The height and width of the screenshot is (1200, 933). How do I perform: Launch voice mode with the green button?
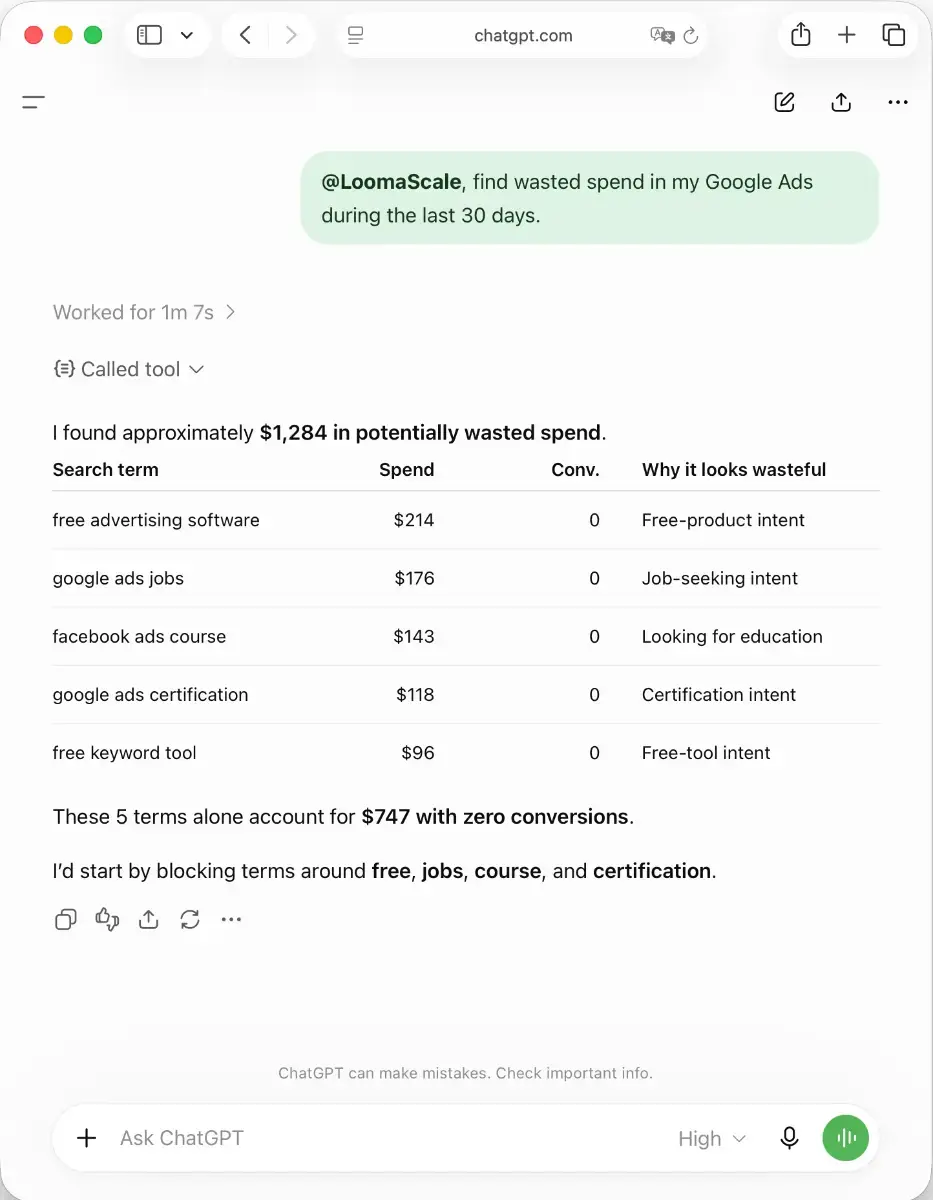pos(846,1138)
